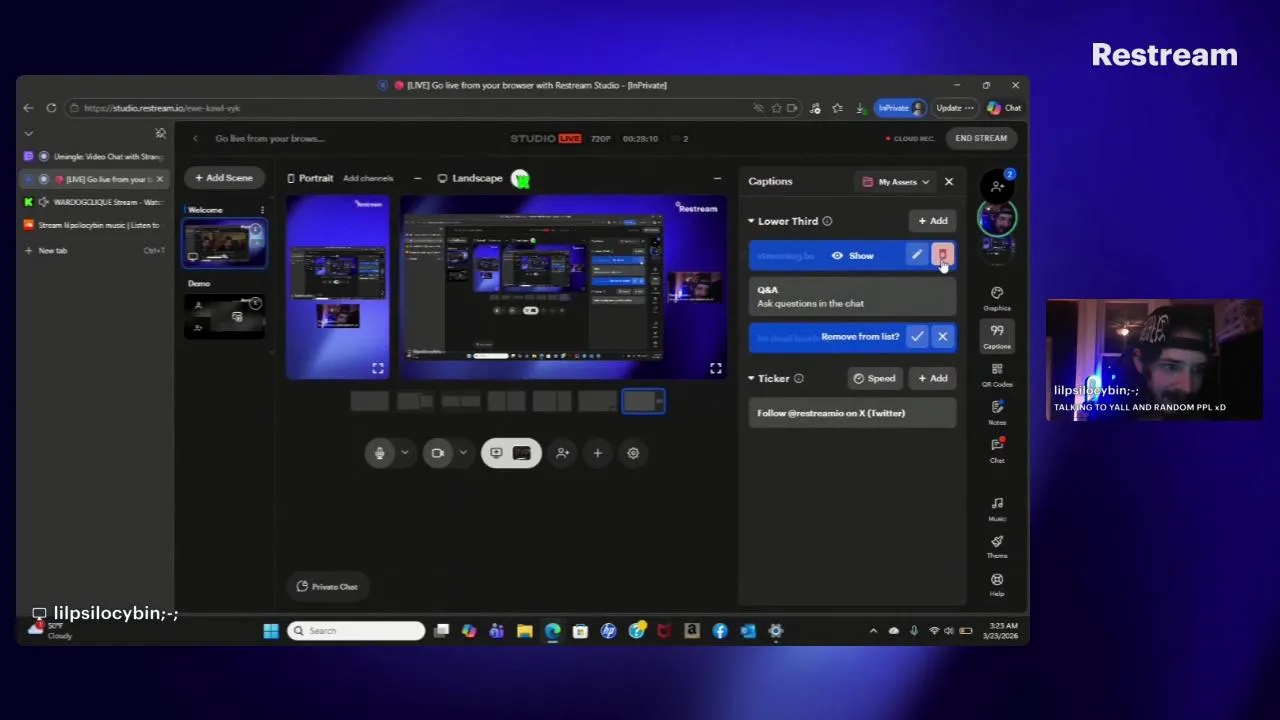1280x720 pixels.
Task: Click the Windows taskbar Search box
Action: tap(356, 631)
